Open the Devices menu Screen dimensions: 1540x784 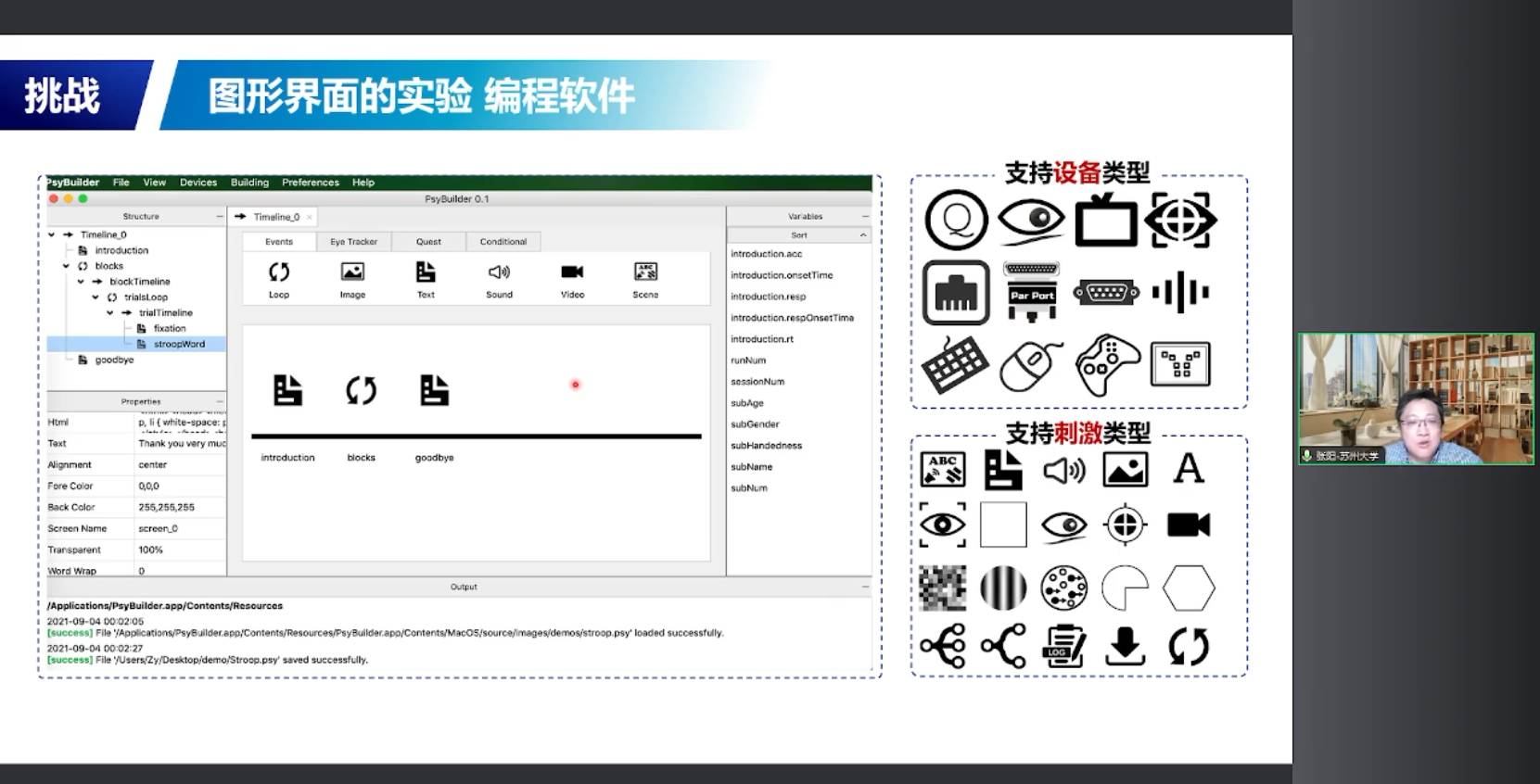[x=198, y=183]
